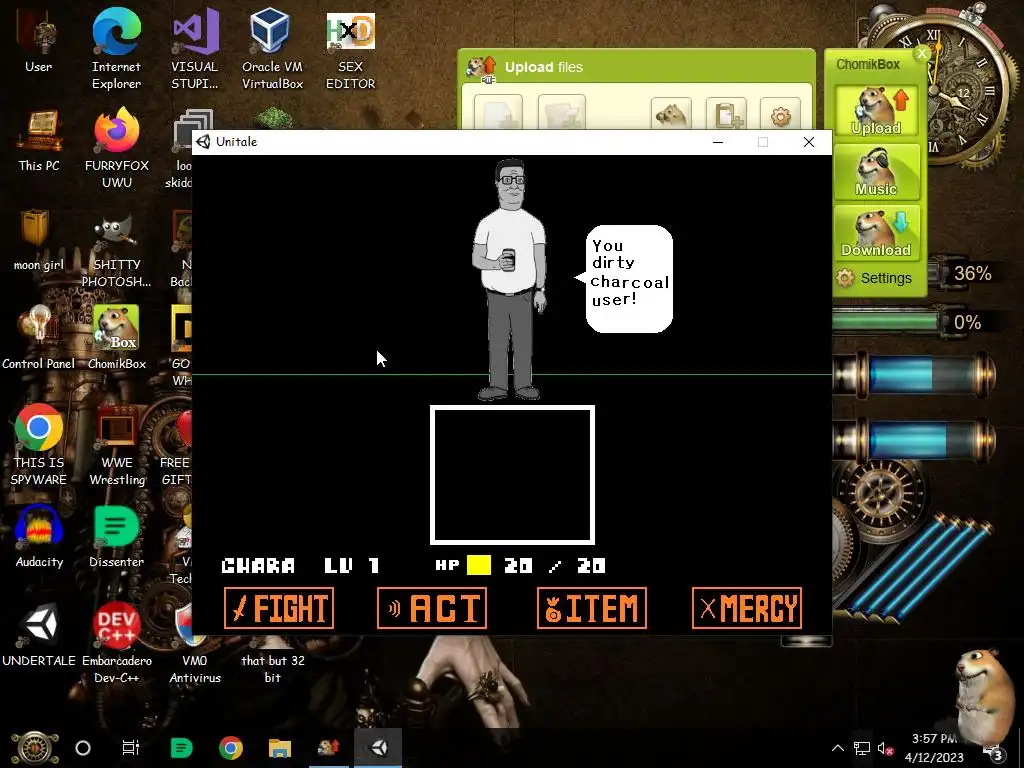Open the ITEM option in Unitale

click(x=592, y=608)
